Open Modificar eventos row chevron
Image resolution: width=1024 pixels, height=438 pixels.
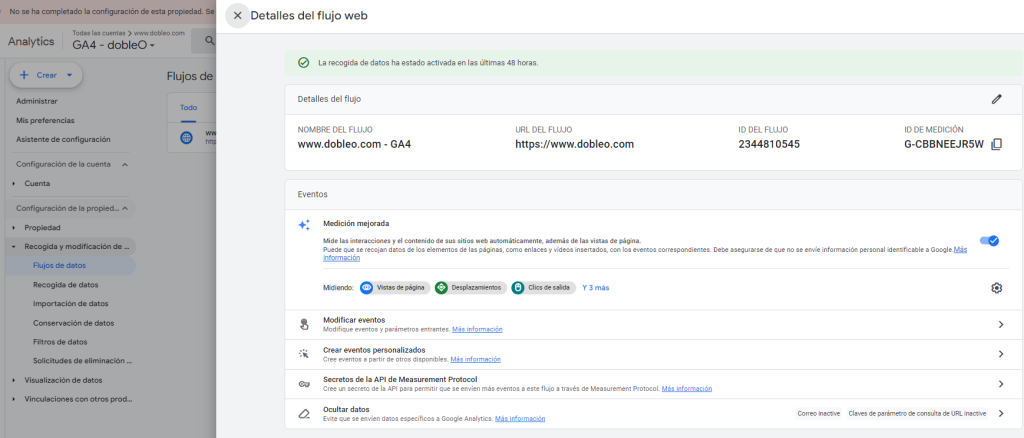point(1000,325)
